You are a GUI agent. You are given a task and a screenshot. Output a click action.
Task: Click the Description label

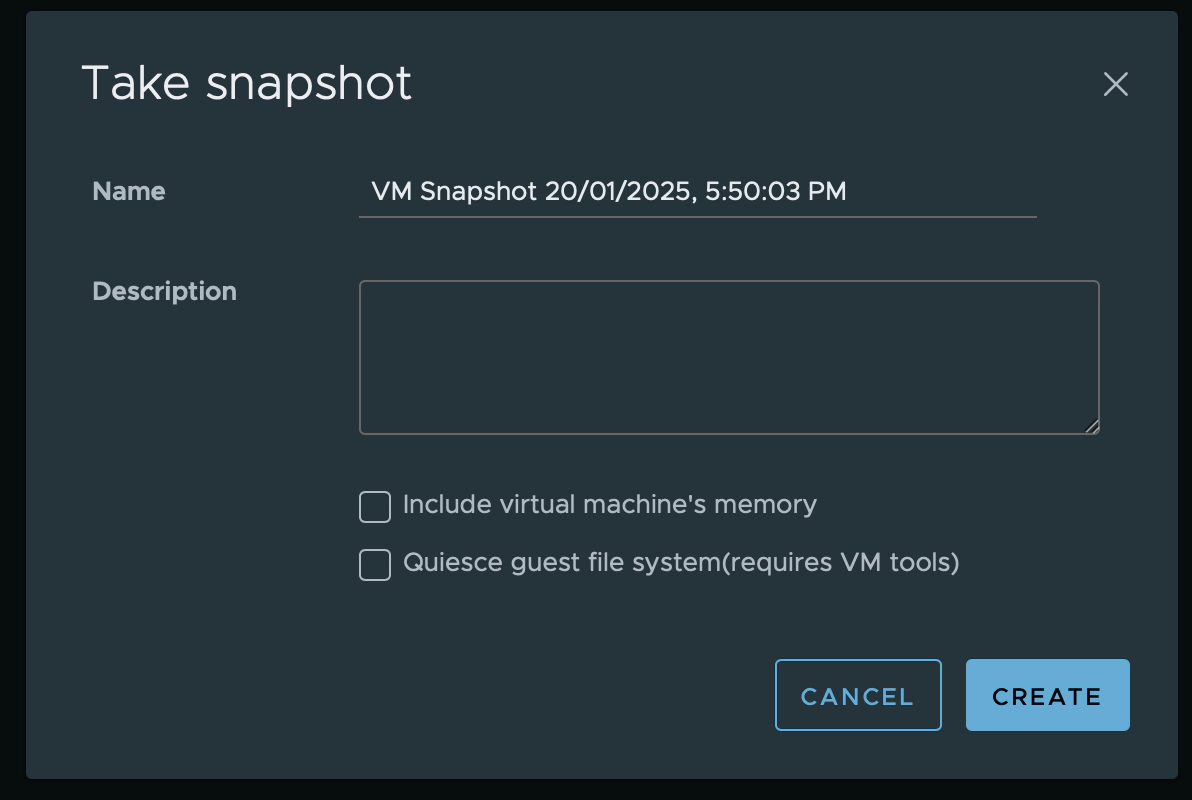164,291
